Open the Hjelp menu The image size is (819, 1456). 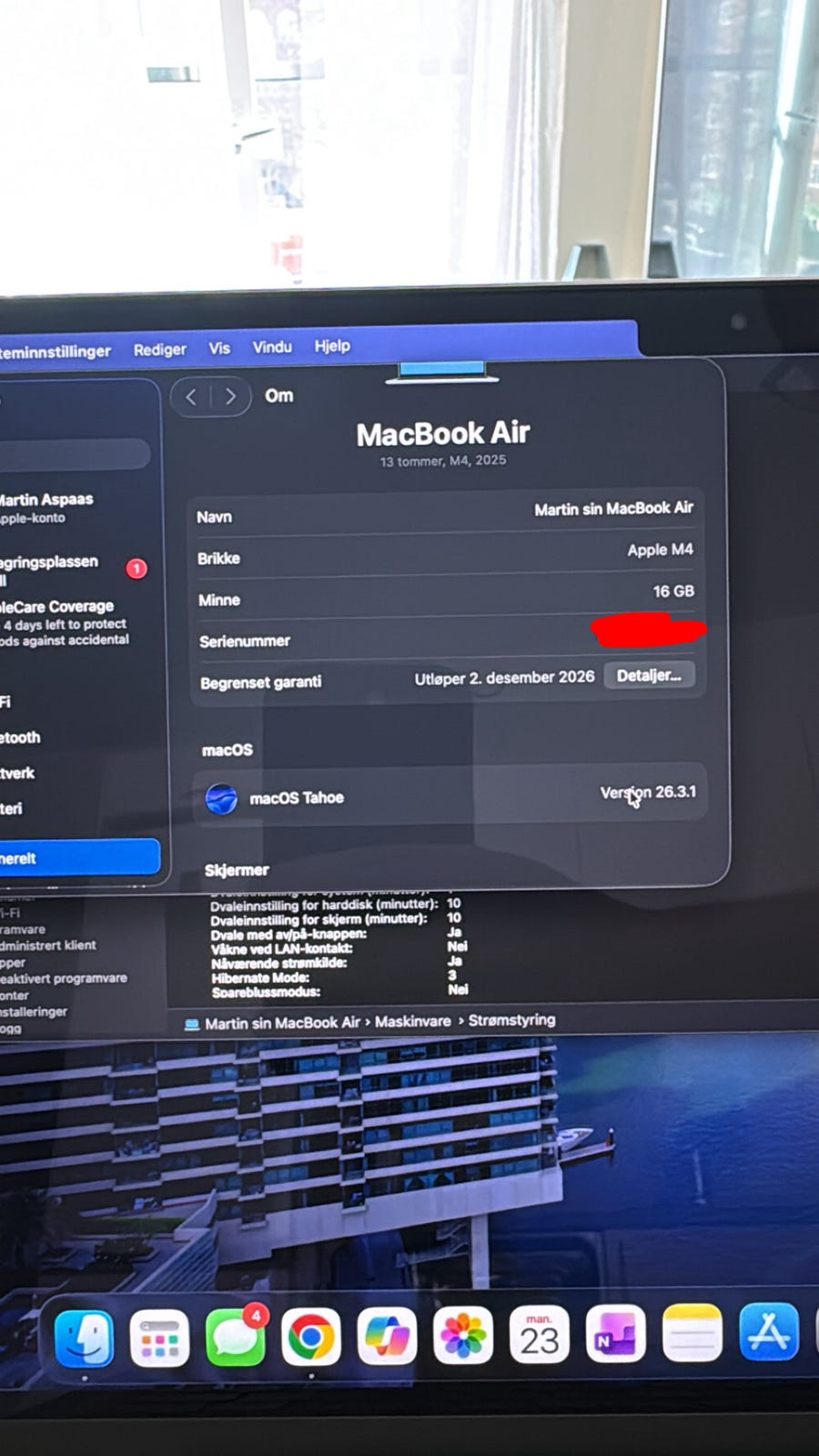[332, 346]
